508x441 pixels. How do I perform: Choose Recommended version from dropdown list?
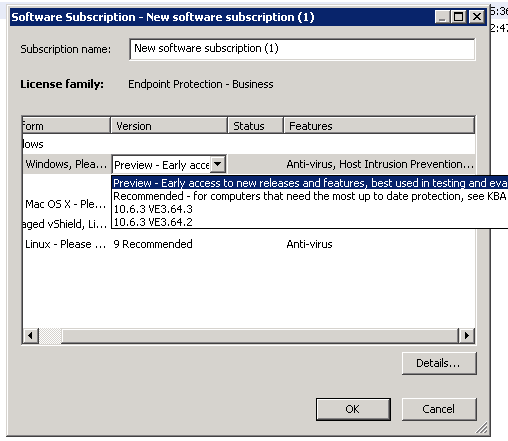pos(310,196)
